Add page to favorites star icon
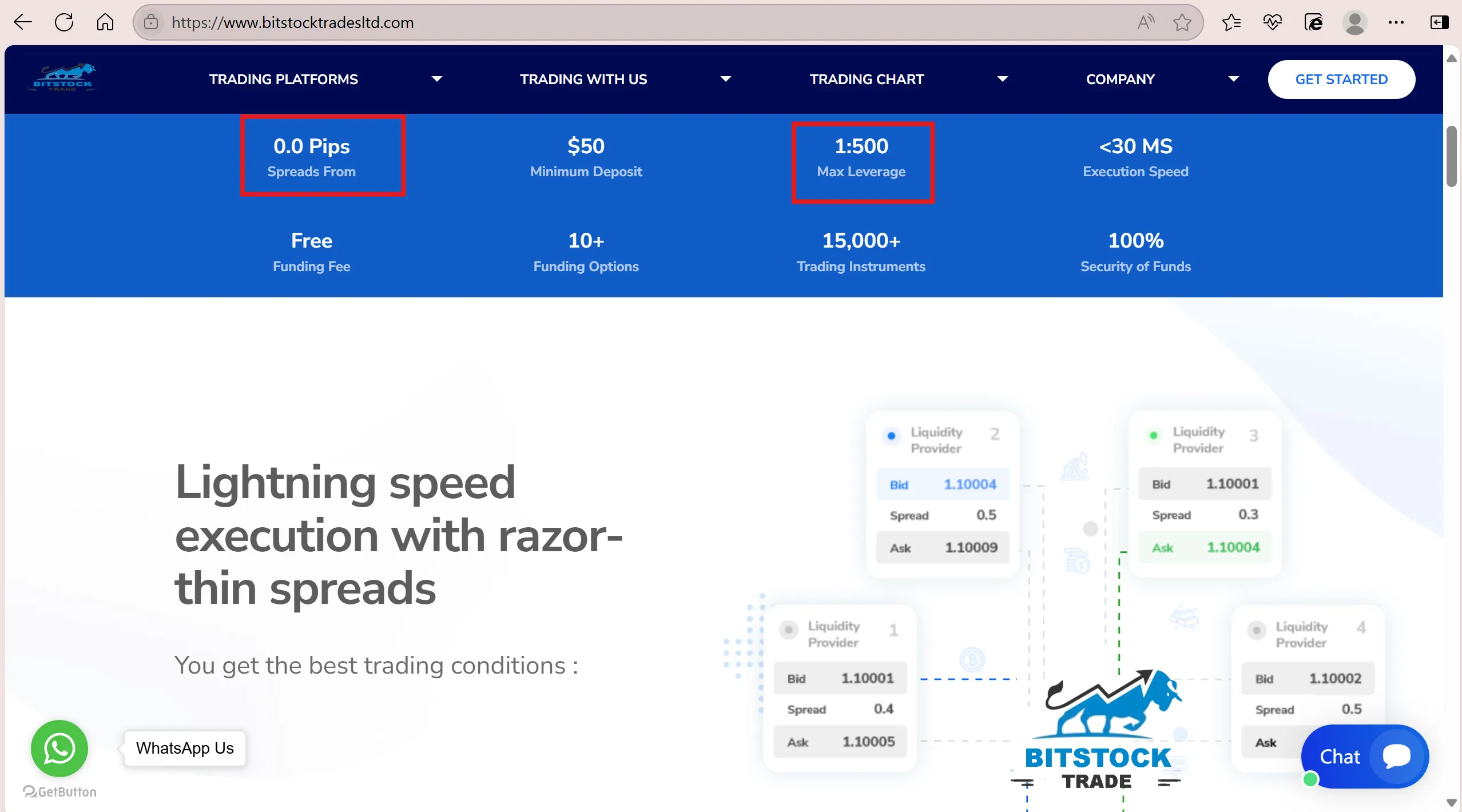1462x812 pixels. click(x=1182, y=22)
